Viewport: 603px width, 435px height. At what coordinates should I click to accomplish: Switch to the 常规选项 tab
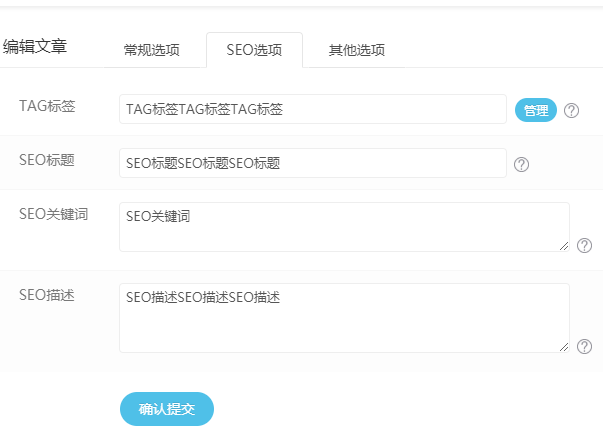tap(152, 50)
